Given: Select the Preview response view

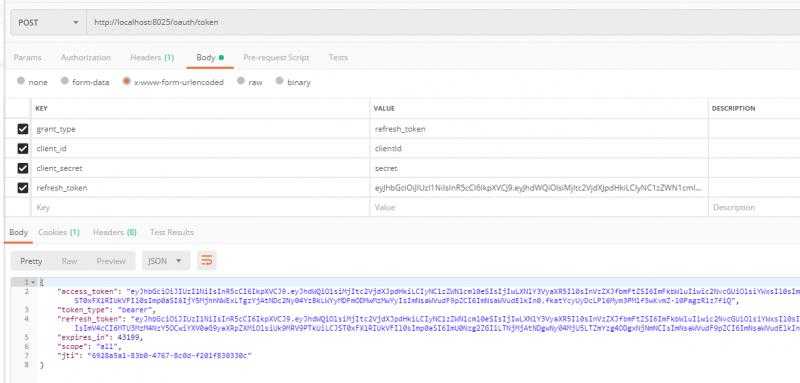Looking at the screenshot, I should 111,261.
